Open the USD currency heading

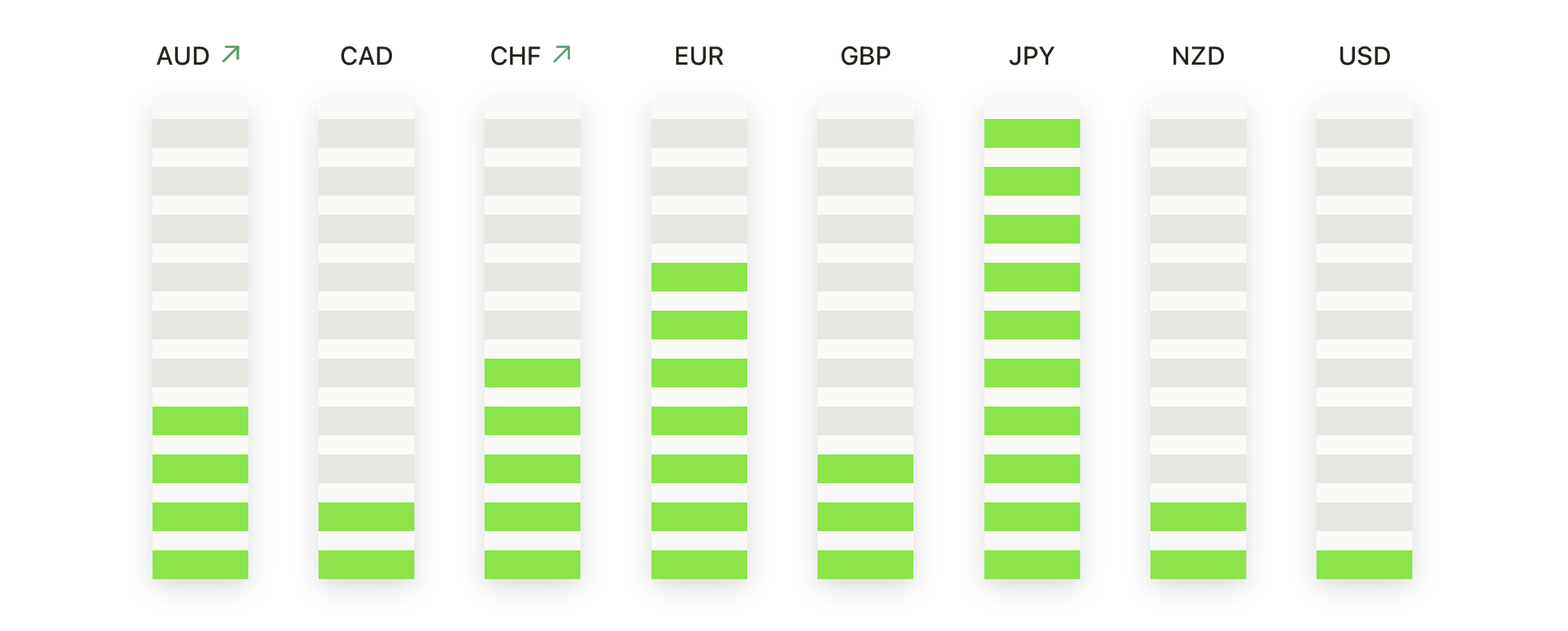(x=1364, y=56)
